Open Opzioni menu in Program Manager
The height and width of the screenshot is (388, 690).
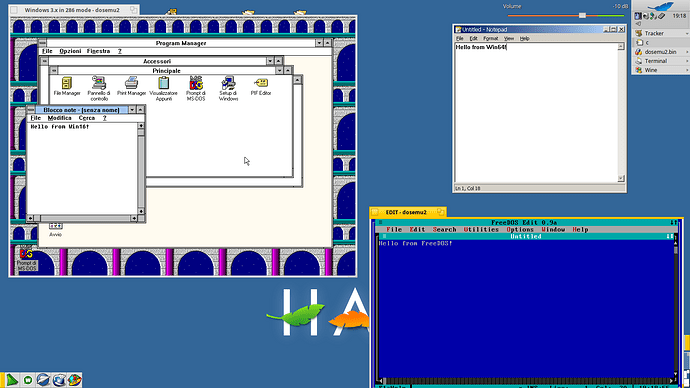pos(70,51)
